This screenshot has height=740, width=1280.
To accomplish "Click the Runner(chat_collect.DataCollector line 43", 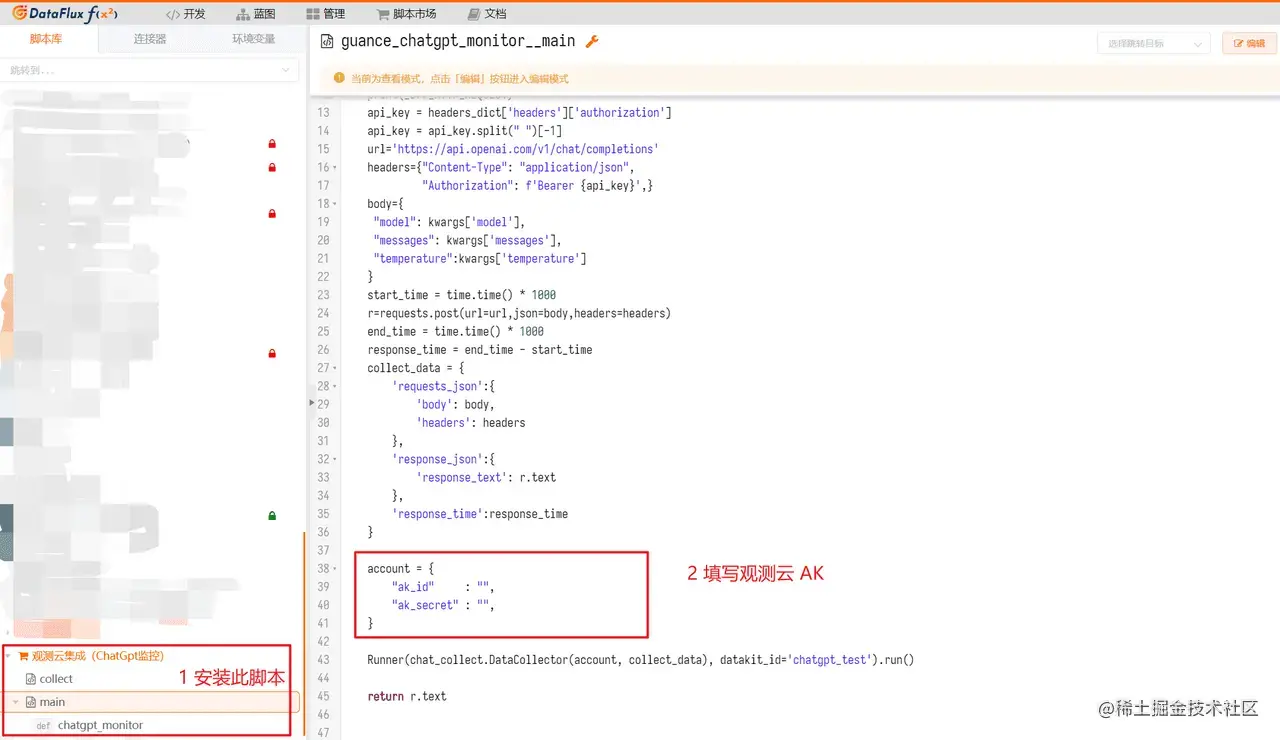I will coord(641,660).
